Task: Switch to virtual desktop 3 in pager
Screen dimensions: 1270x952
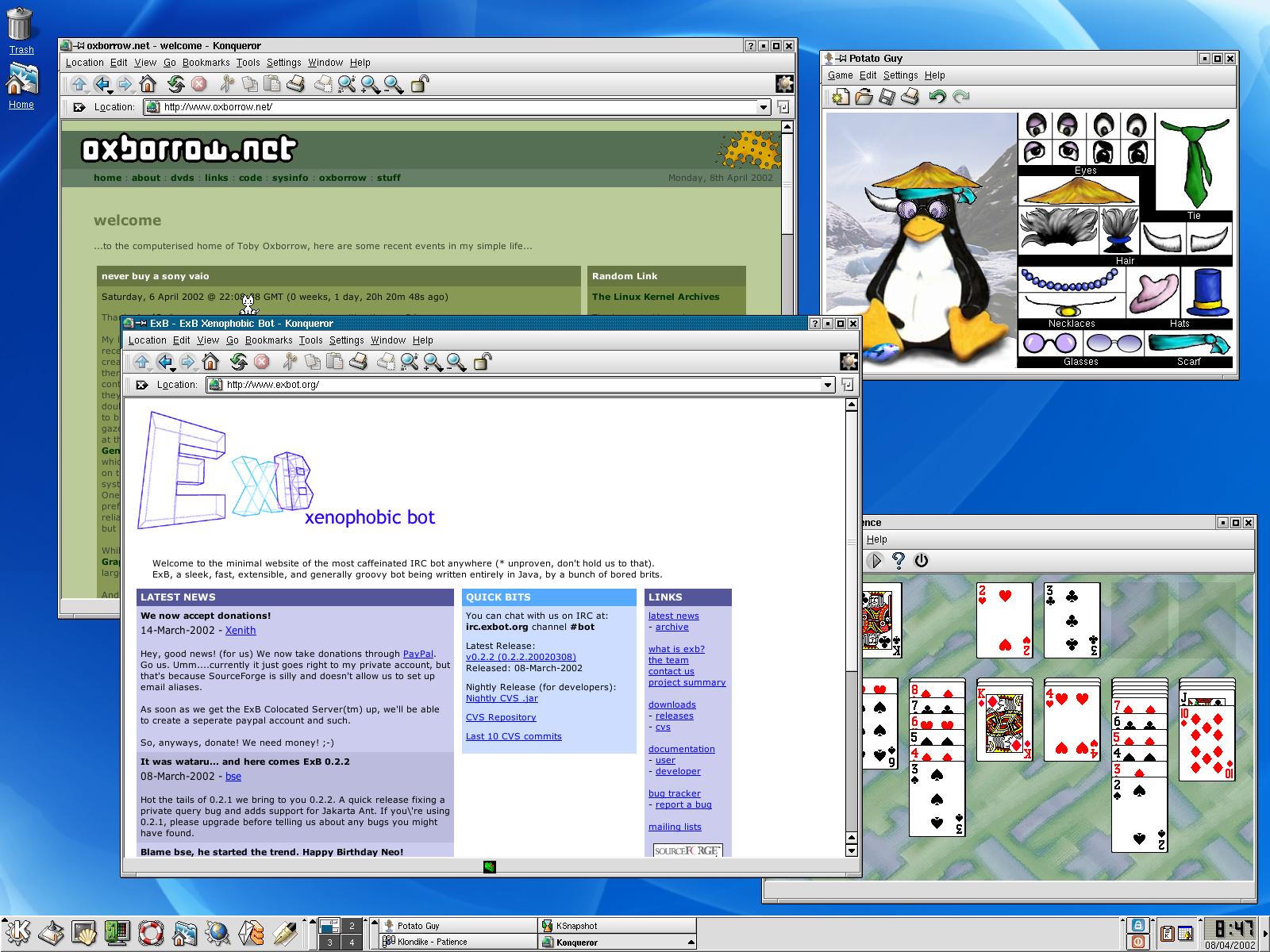Action: 329,942
